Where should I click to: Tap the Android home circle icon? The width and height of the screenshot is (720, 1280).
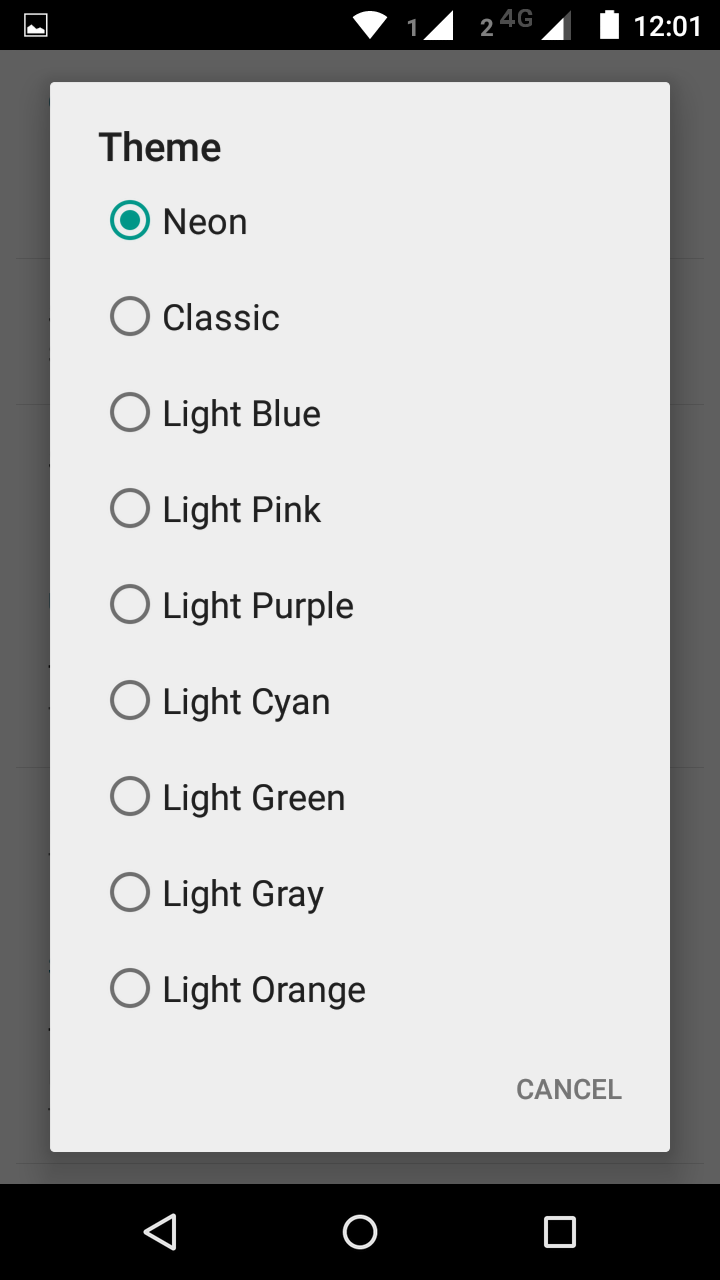pos(360,1232)
